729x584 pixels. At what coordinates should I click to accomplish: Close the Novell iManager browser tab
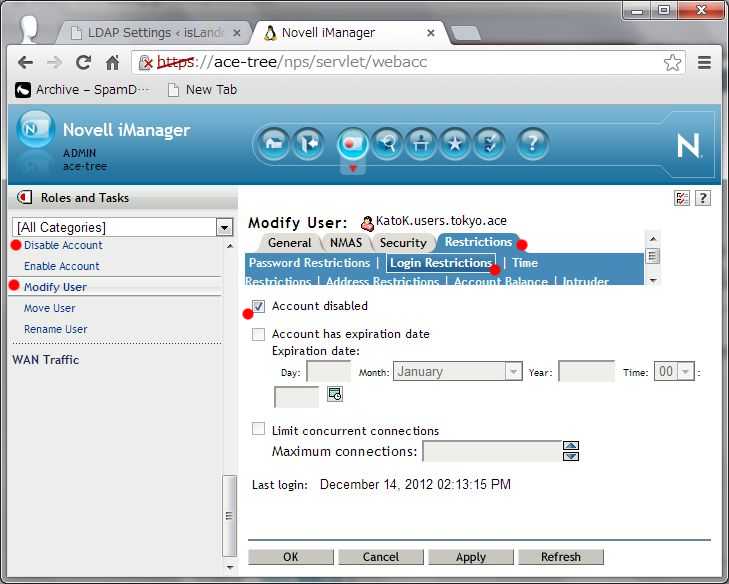coord(431,33)
